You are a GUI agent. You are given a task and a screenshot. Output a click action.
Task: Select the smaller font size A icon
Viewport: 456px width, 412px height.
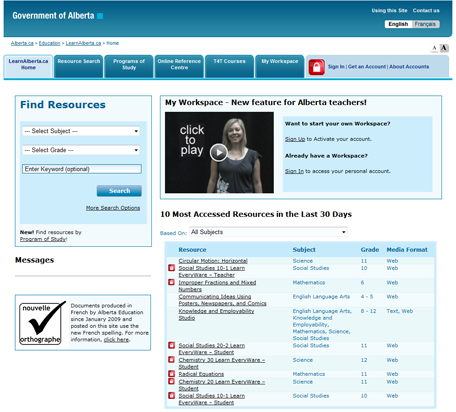point(434,48)
